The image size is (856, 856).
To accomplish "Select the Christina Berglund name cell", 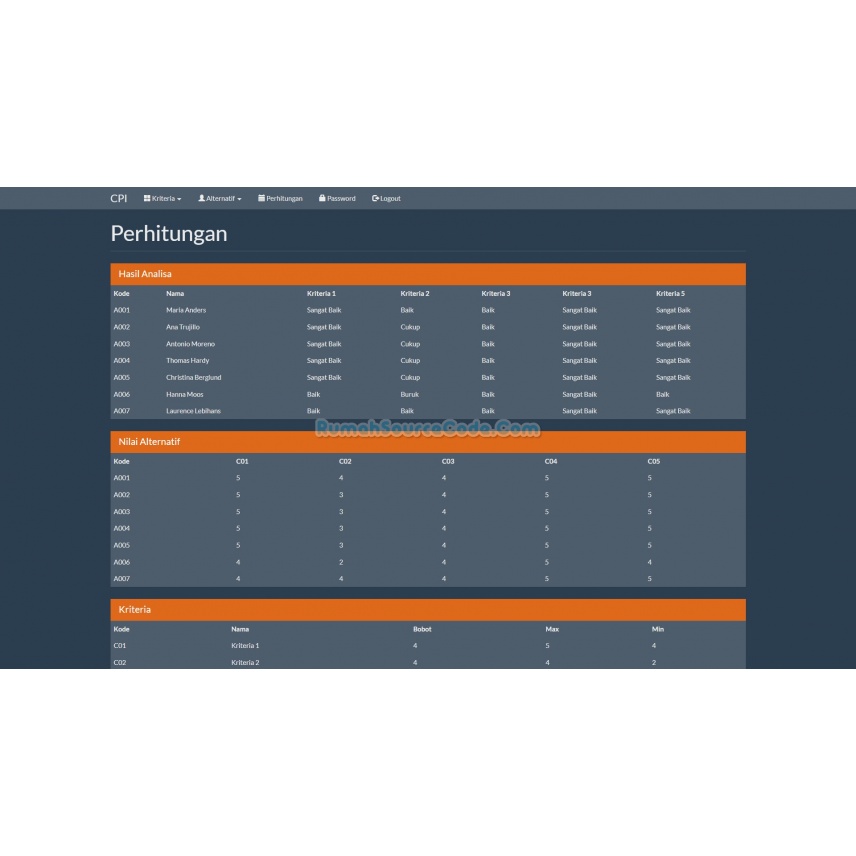I will pyautogui.click(x=194, y=377).
